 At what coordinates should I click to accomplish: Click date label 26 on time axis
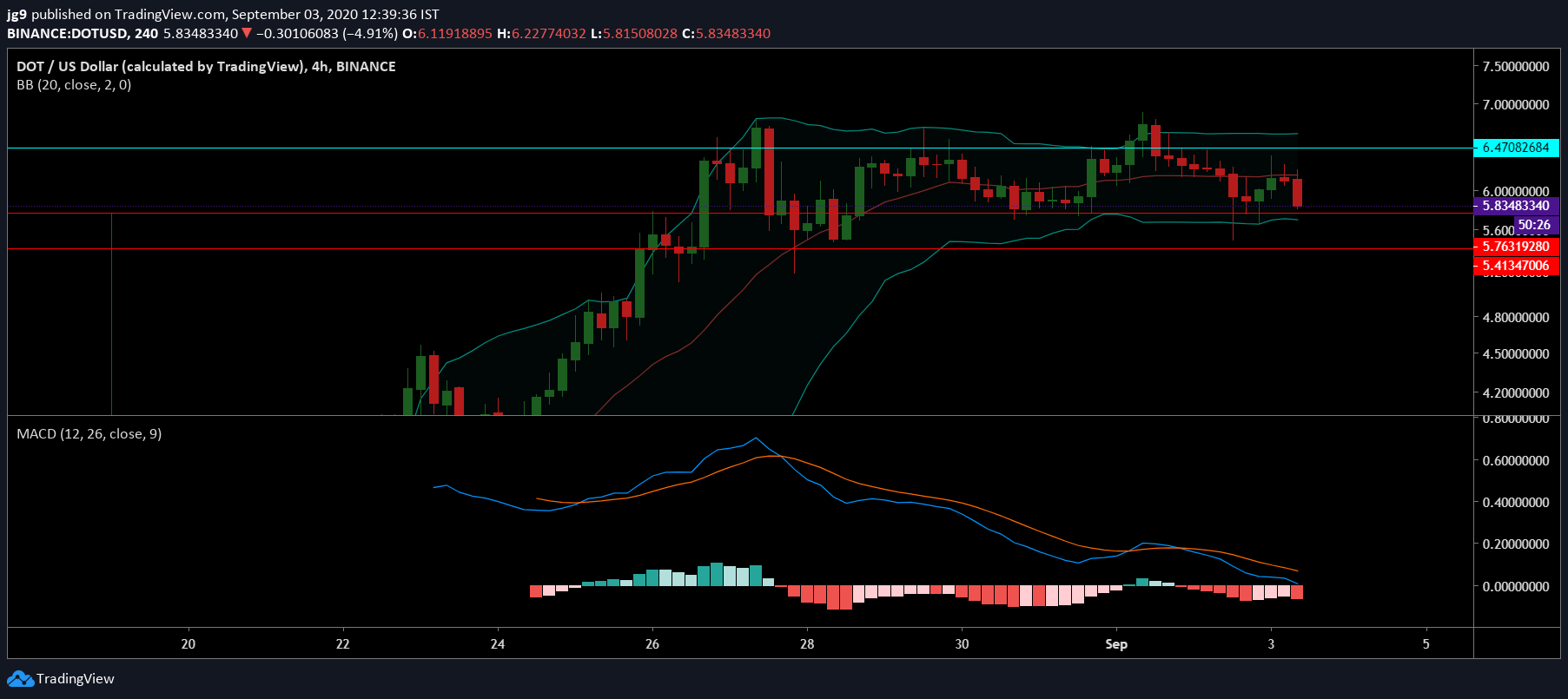tap(652, 643)
